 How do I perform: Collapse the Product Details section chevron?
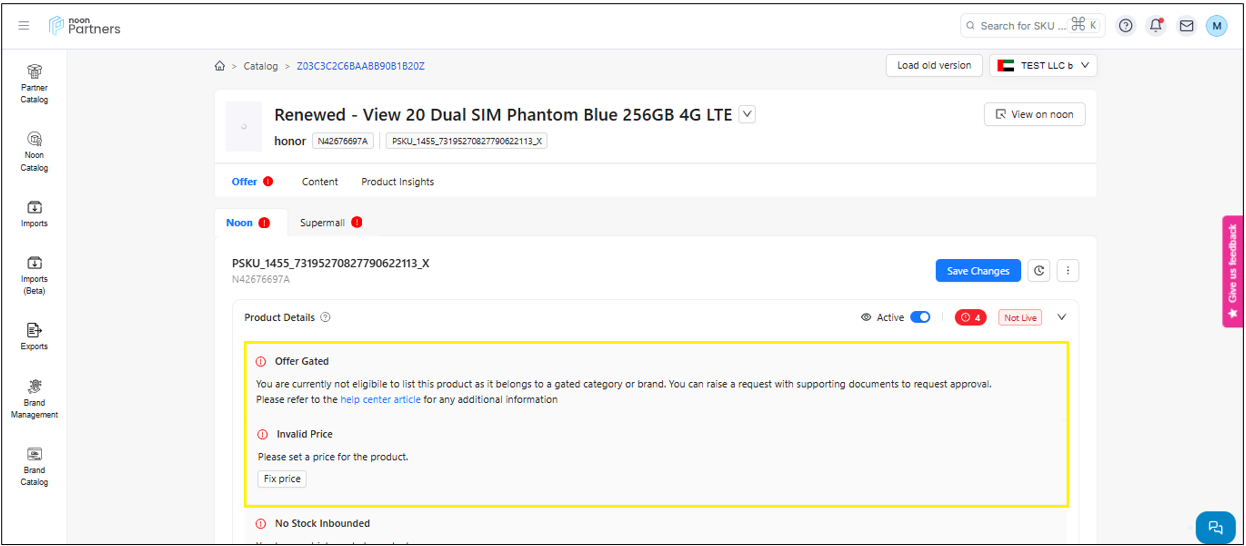(x=1062, y=318)
